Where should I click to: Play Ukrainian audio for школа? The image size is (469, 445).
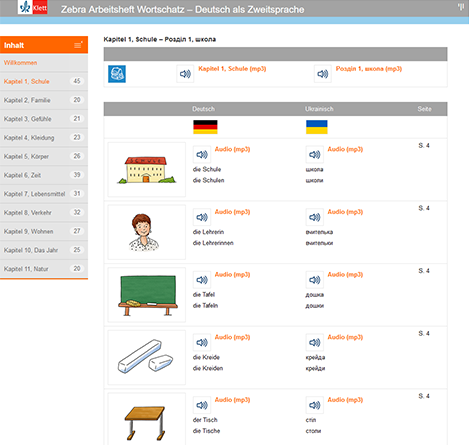[x=314, y=155]
